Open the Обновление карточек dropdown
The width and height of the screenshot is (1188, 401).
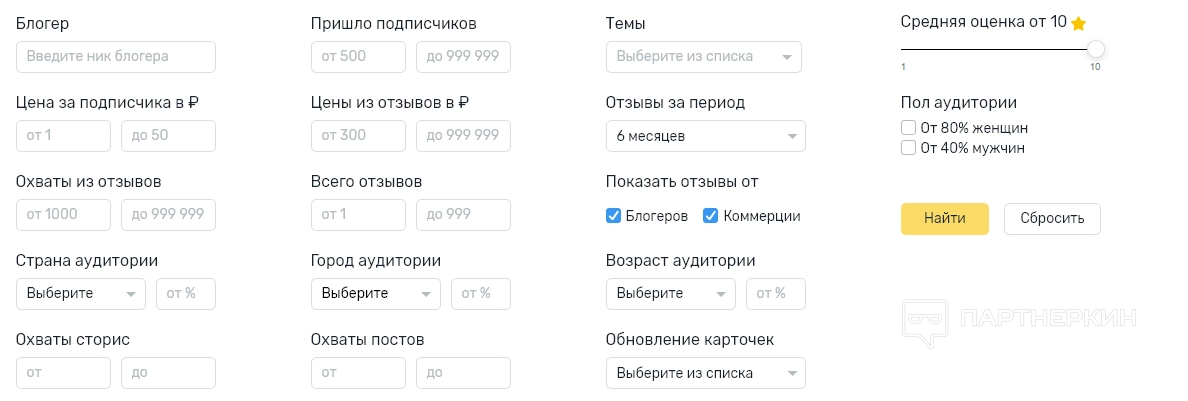705,373
